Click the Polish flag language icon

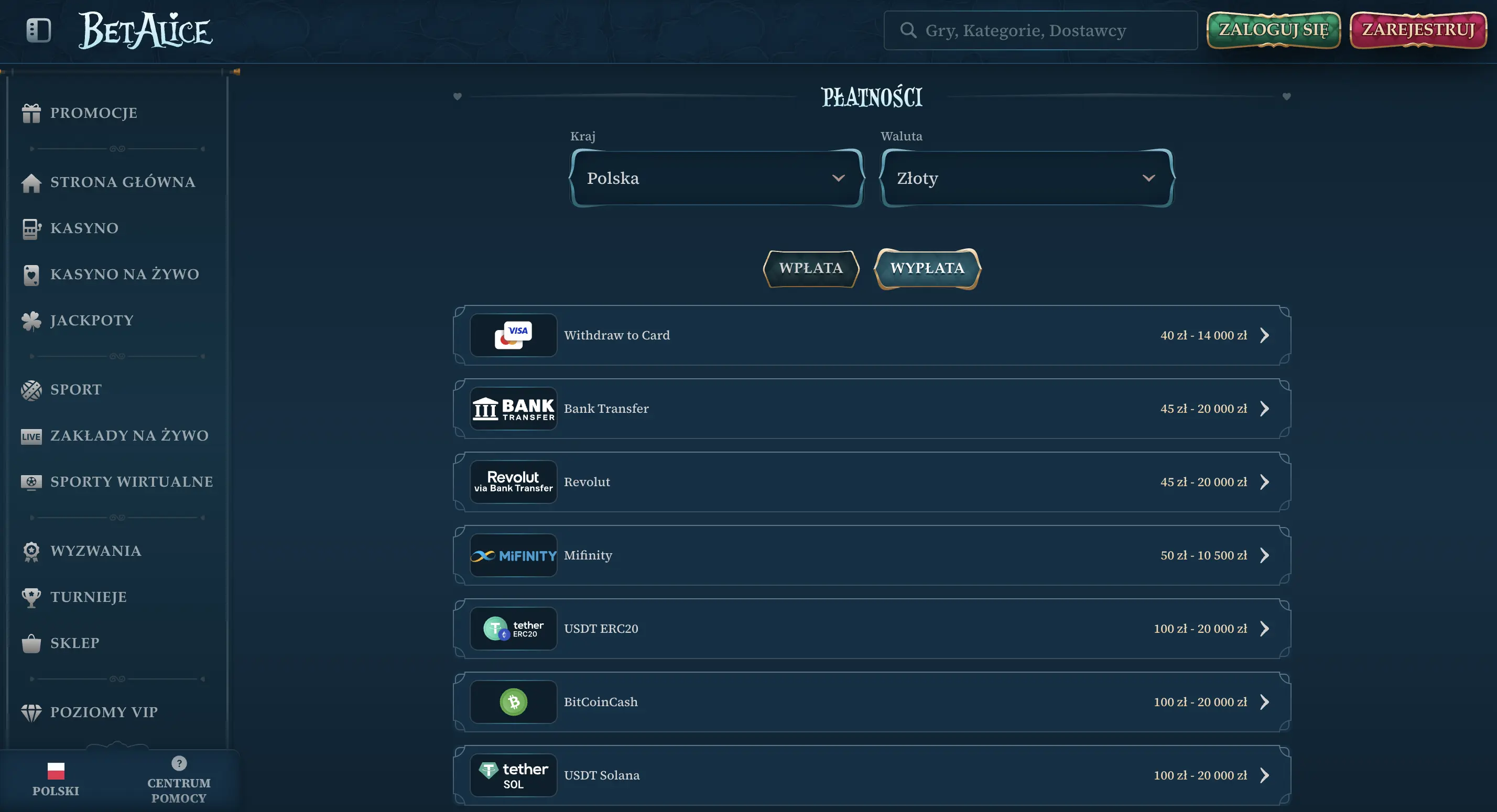click(x=56, y=771)
